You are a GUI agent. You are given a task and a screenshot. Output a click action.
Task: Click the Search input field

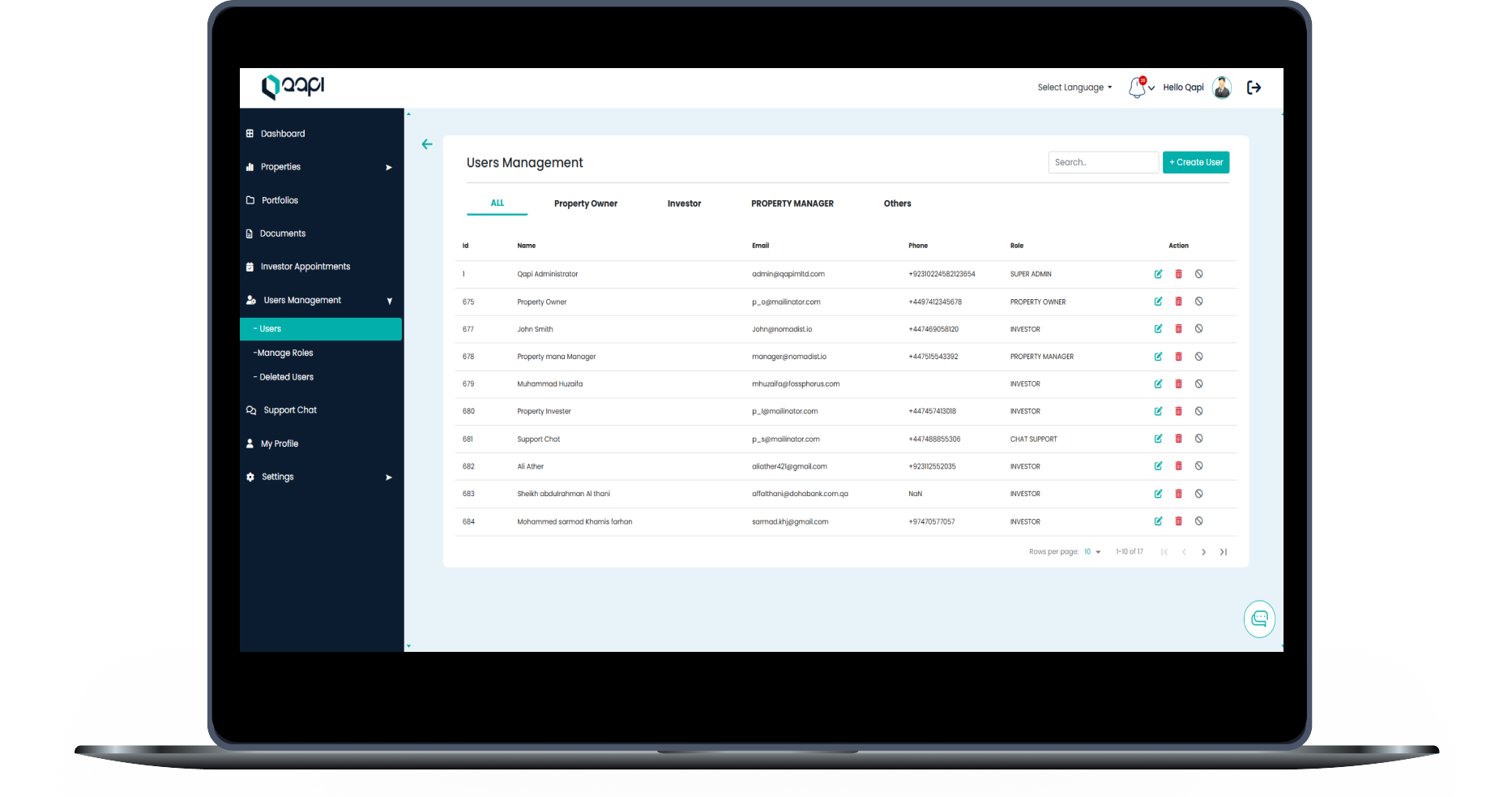pos(1102,162)
